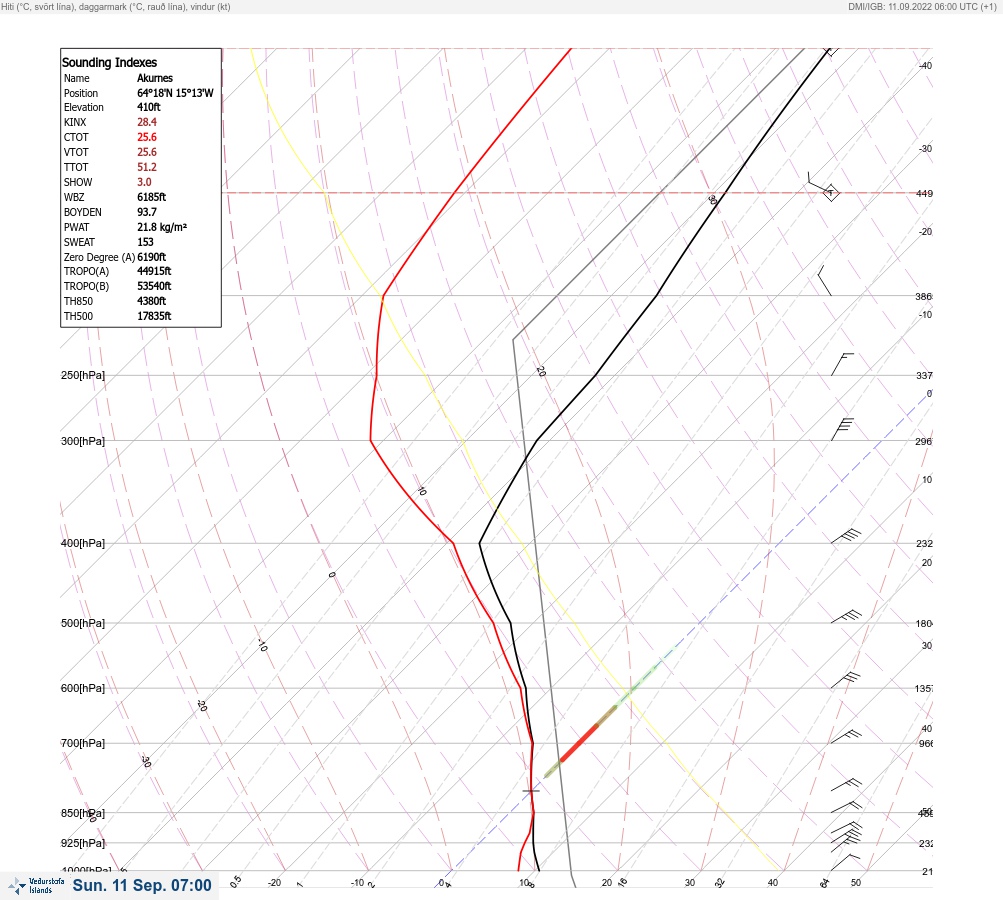
Task: Click the wind barb at 300 hPa
Action: click(x=842, y=429)
